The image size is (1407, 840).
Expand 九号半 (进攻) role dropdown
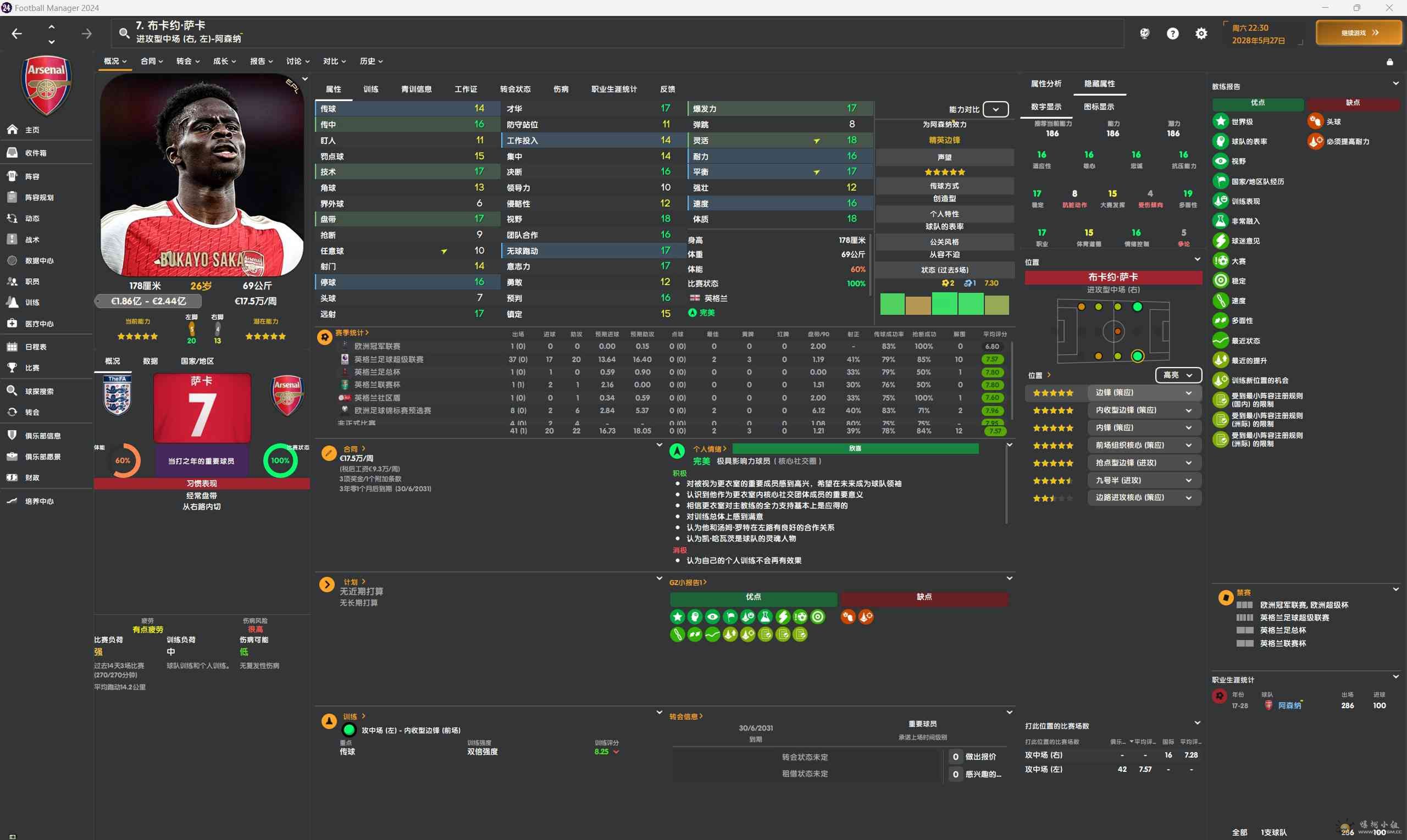(1144, 481)
